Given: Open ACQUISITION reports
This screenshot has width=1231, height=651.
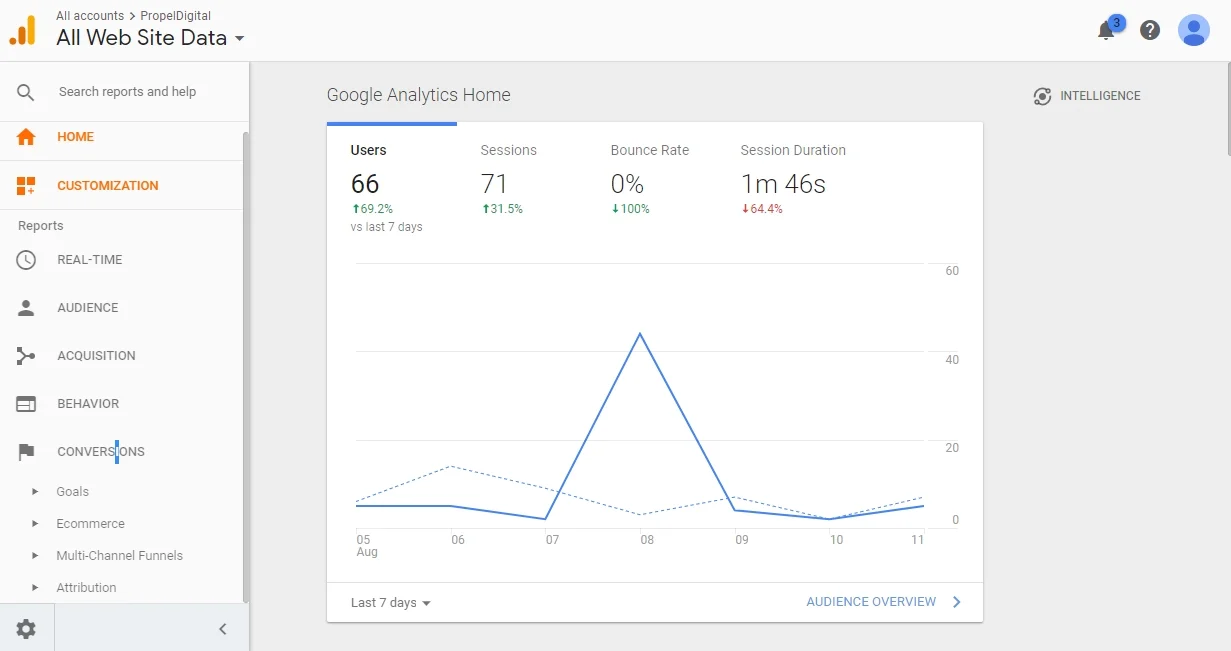Looking at the screenshot, I should click(x=96, y=356).
